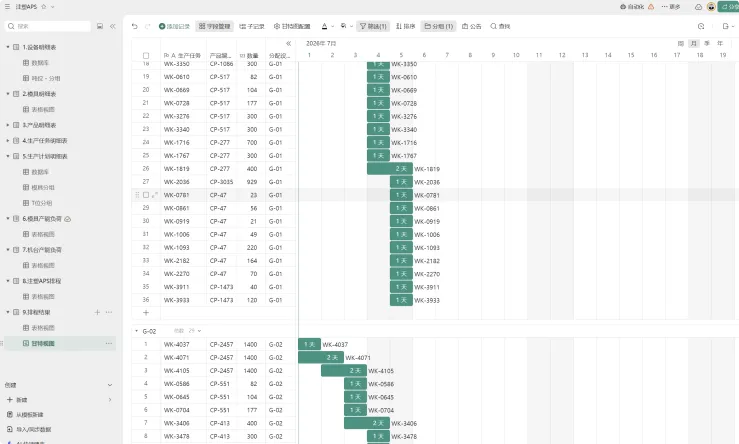739x444 pixels.
Task: Open the hamburger menu at top left
Action: click(7, 7)
